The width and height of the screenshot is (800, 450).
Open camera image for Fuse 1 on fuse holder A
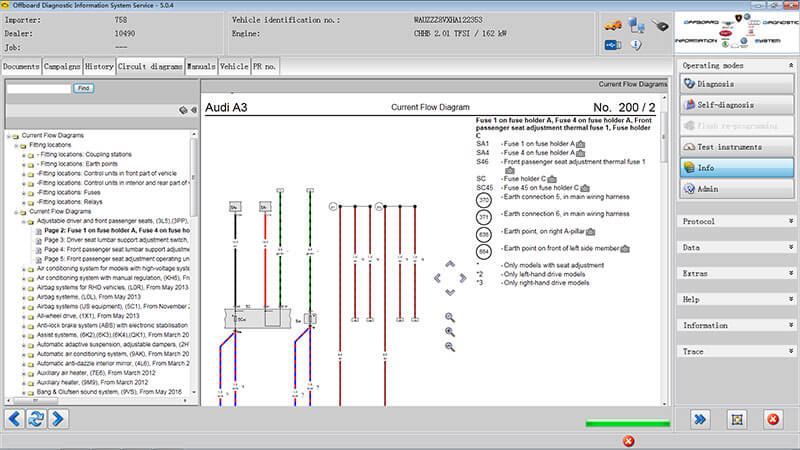[x=581, y=144]
